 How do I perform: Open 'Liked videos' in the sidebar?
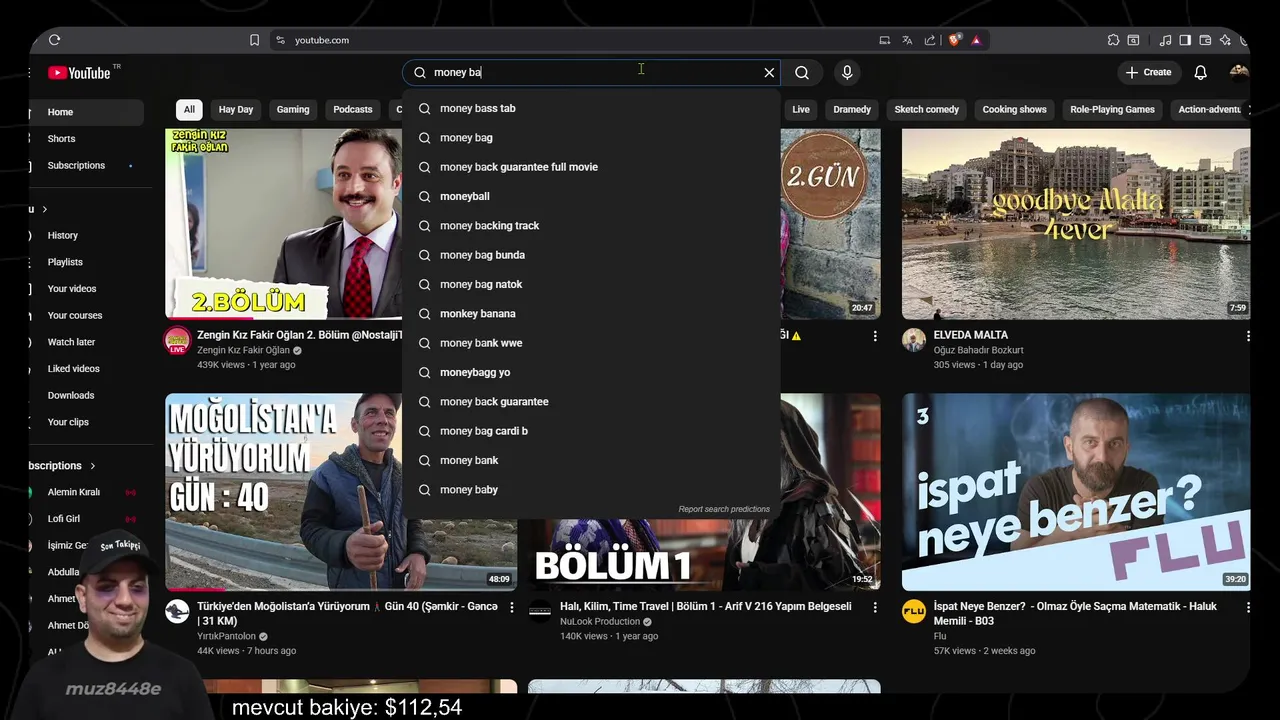click(x=86, y=369)
